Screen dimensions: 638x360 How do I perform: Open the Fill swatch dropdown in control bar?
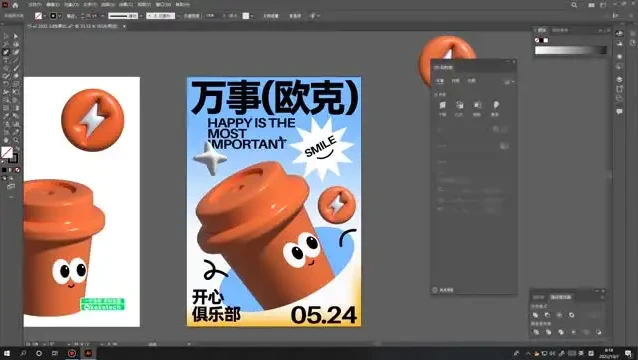[44, 16]
